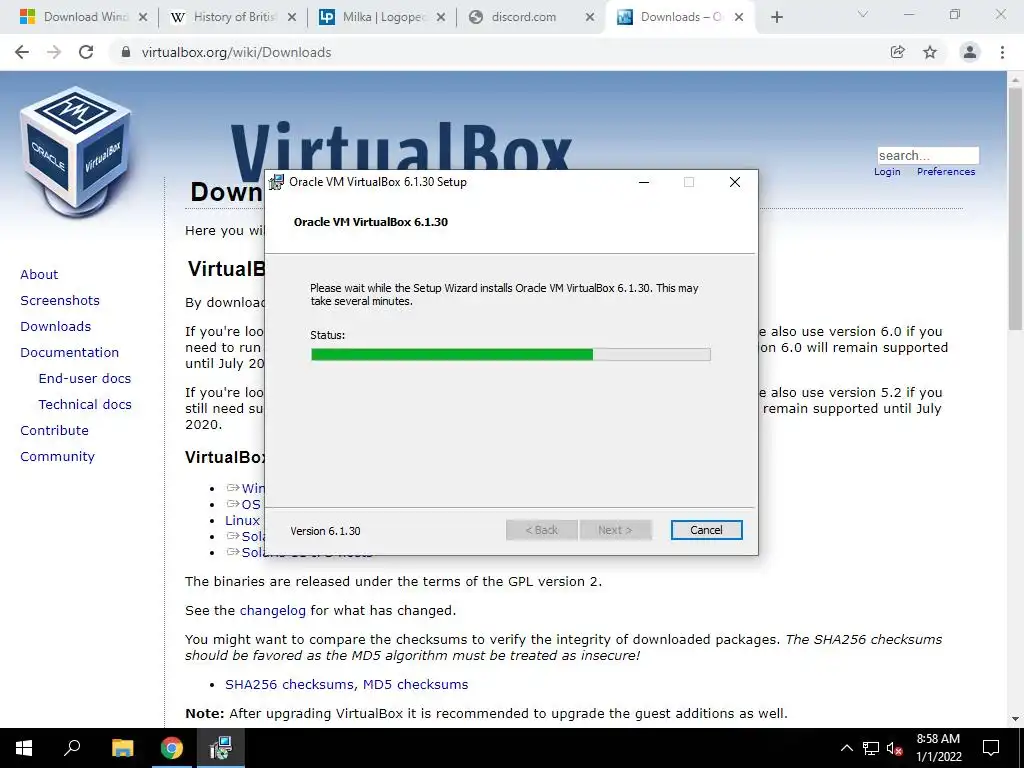Click Chrome icon in the taskbar
This screenshot has height=768, width=1024.
tap(172, 748)
